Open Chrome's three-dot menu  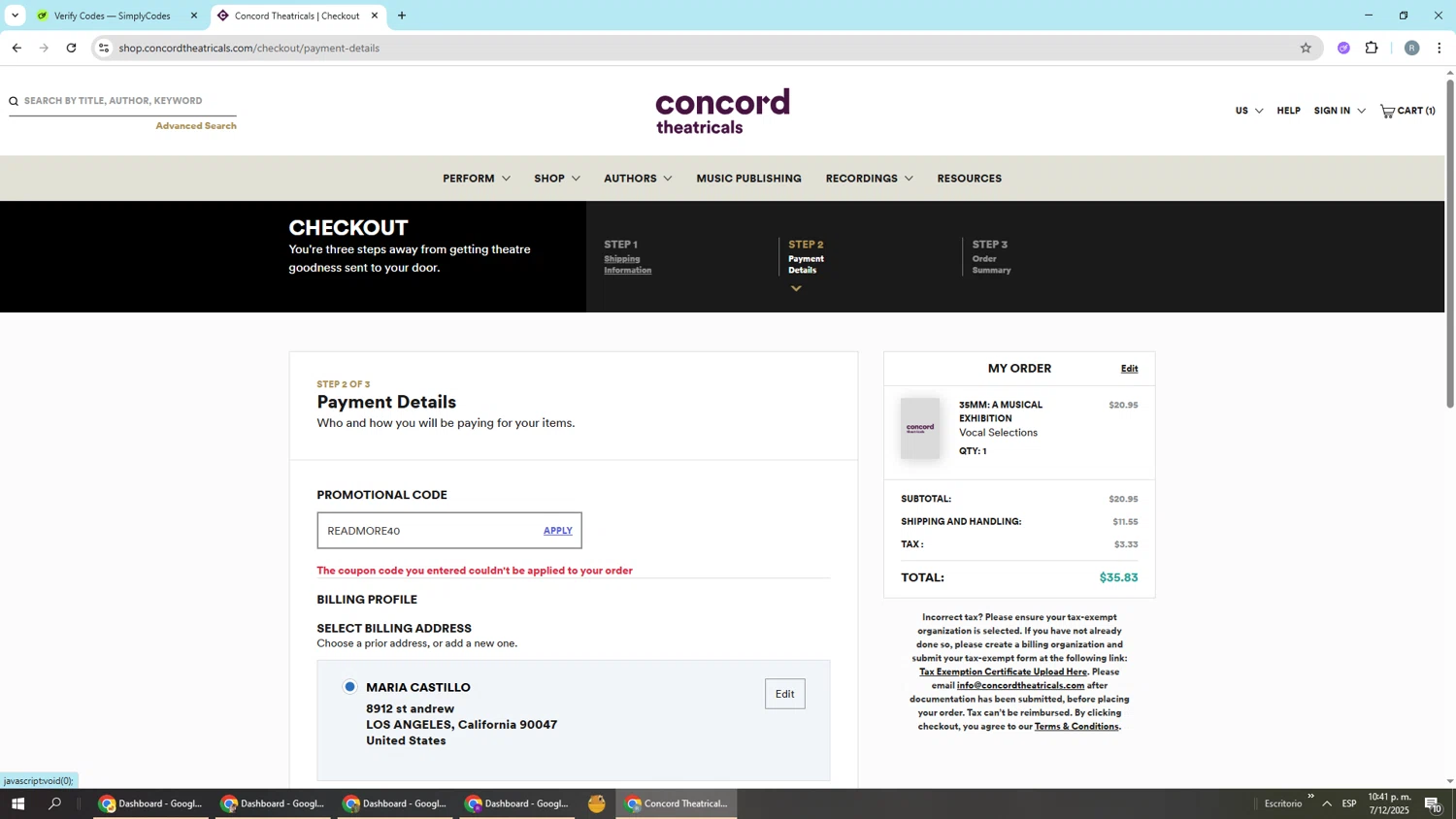pyautogui.click(x=1439, y=48)
